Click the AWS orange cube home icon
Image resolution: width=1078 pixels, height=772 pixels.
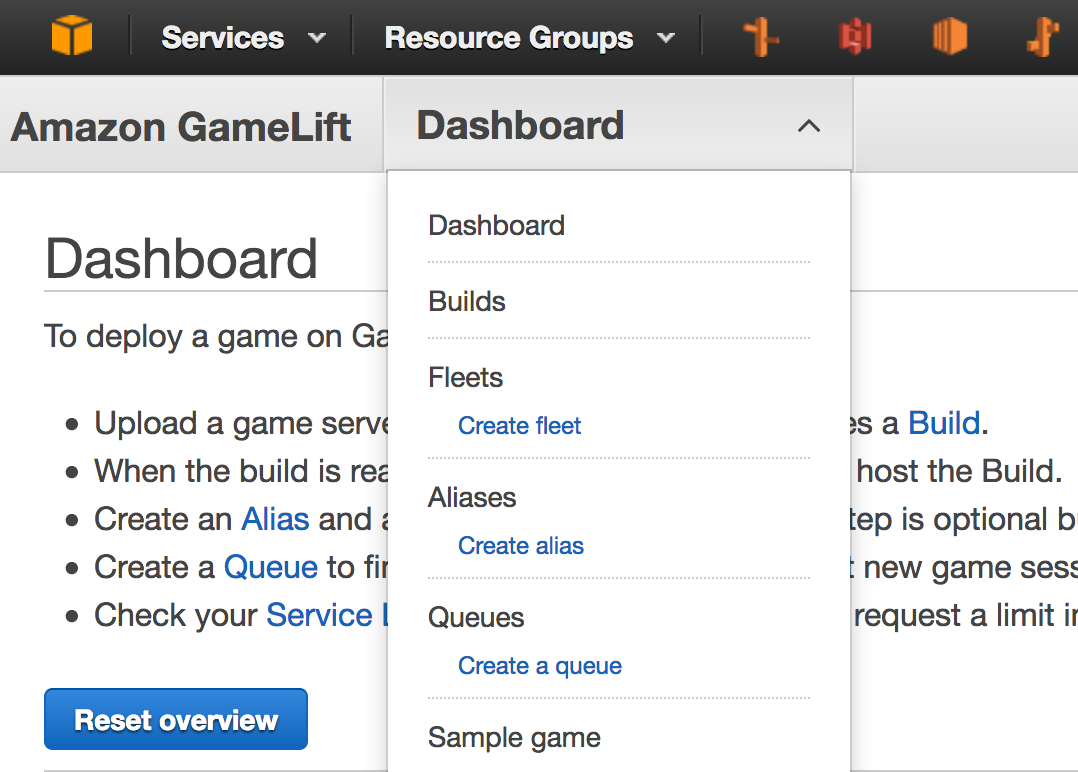[x=72, y=36]
